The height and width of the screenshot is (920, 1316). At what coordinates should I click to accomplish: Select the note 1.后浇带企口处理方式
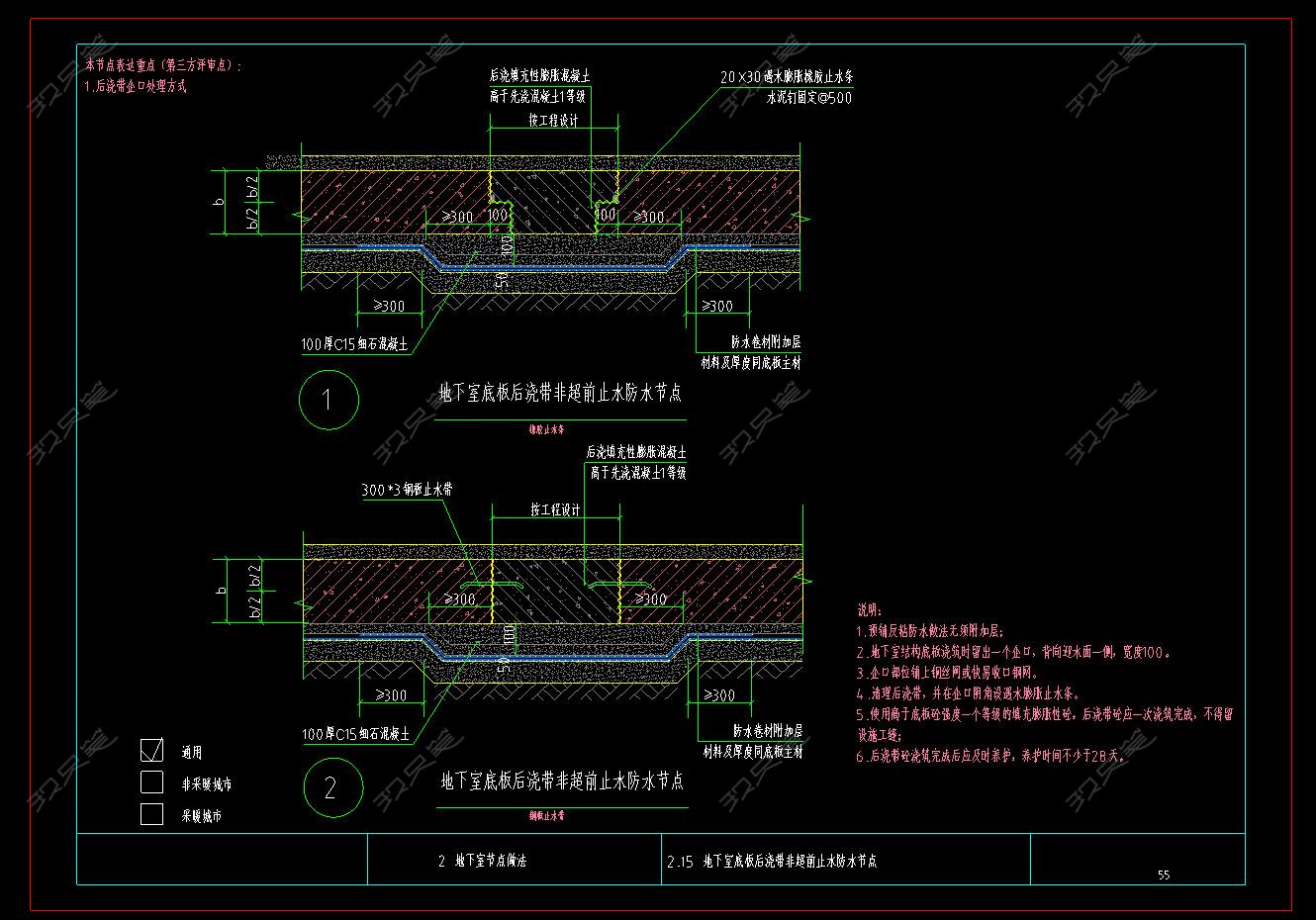tap(137, 86)
